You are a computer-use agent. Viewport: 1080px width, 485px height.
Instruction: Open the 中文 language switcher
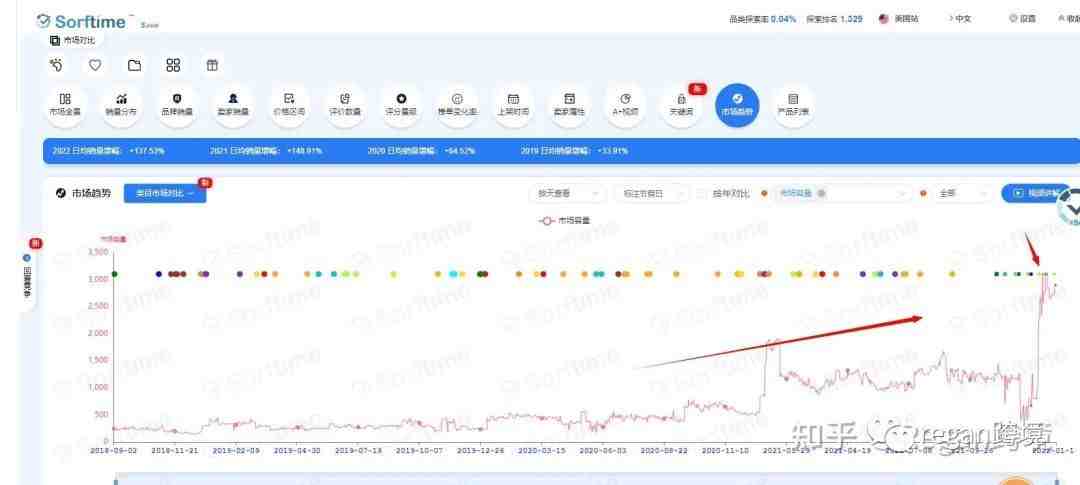tap(959, 19)
